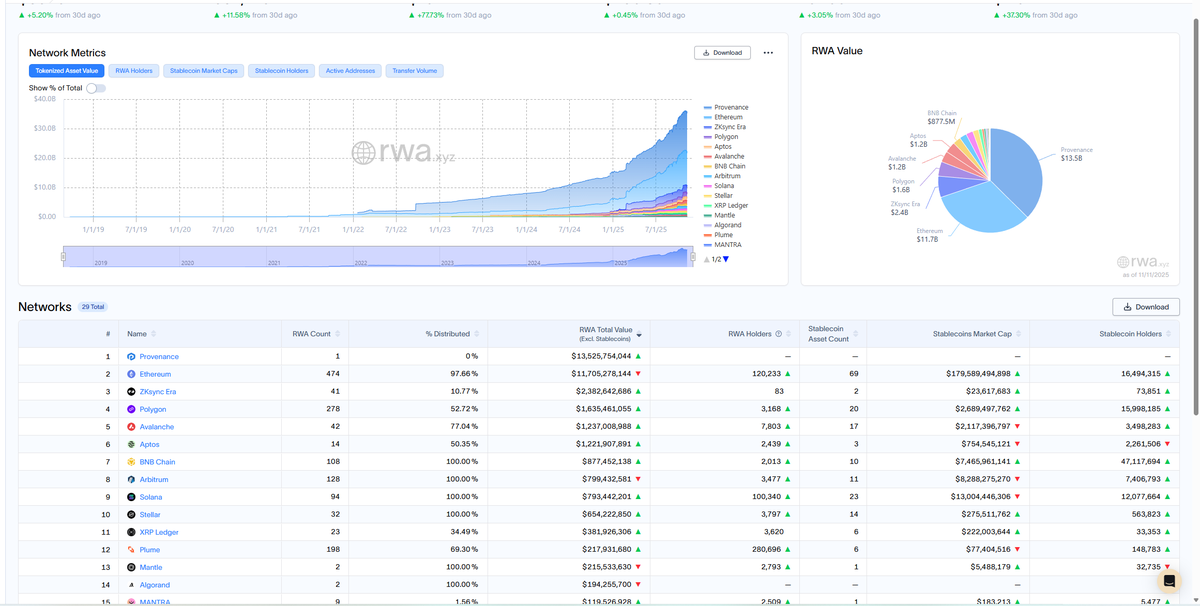Download the Networks table data
Screen dimensions: 1200x606
(x=1146, y=307)
